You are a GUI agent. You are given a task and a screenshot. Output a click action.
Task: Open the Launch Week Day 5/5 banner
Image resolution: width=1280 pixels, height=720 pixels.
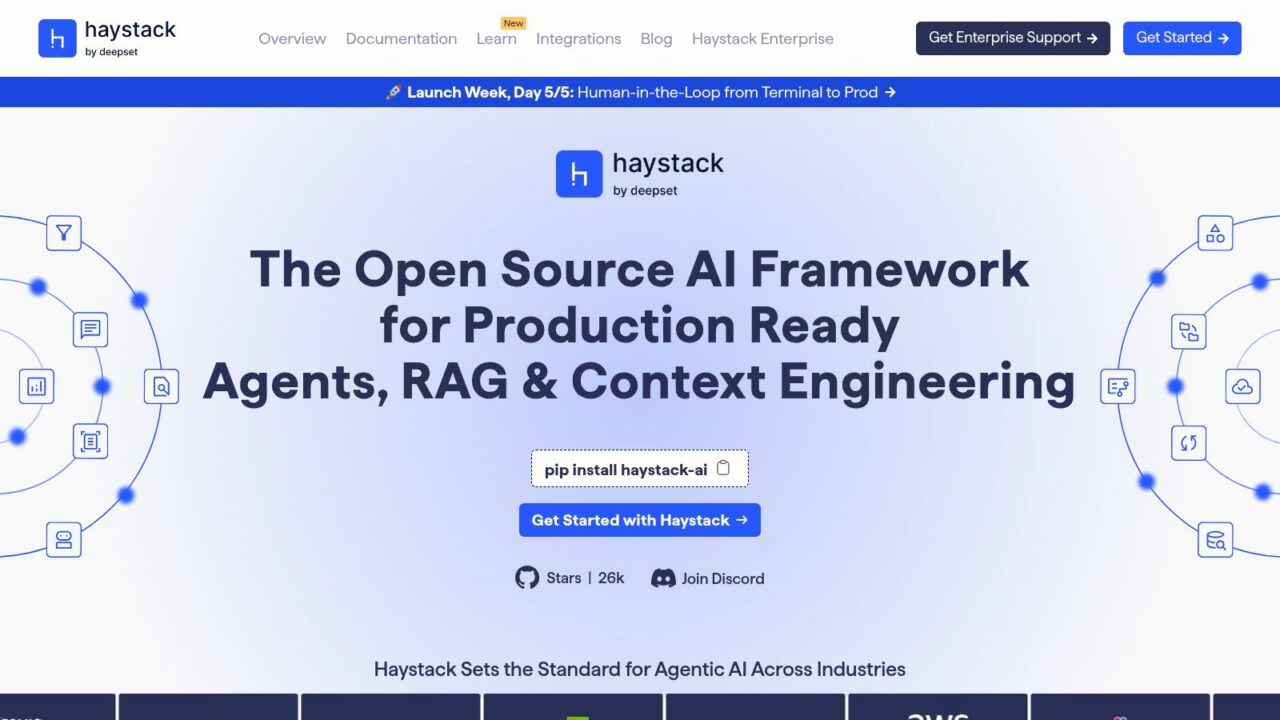(x=640, y=92)
